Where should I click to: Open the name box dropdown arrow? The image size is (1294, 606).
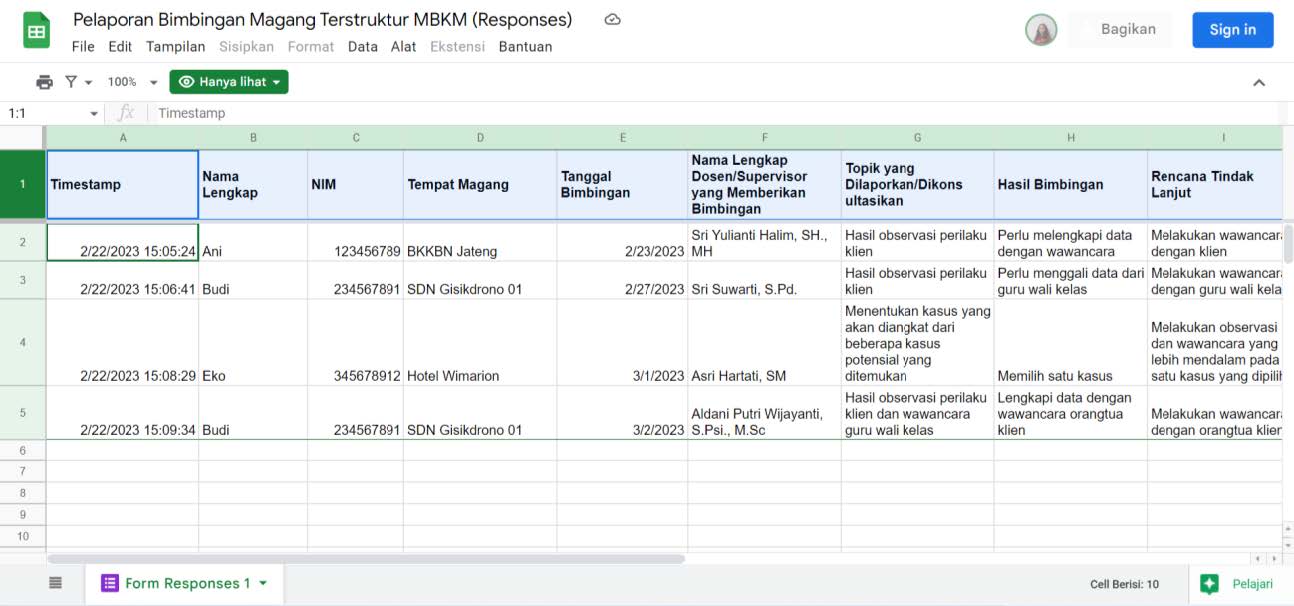tap(94, 114)
